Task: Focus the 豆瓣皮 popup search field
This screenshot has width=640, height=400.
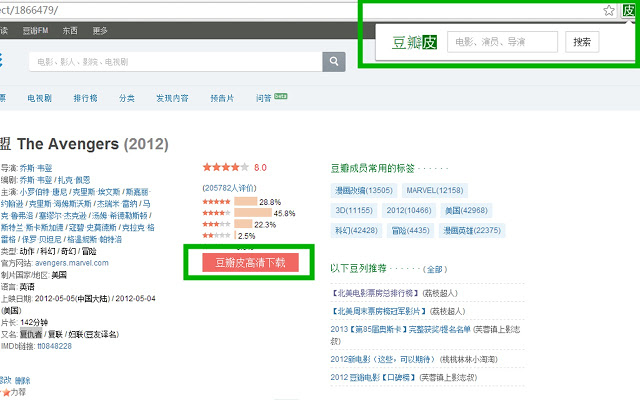Action: coord(502,42)
